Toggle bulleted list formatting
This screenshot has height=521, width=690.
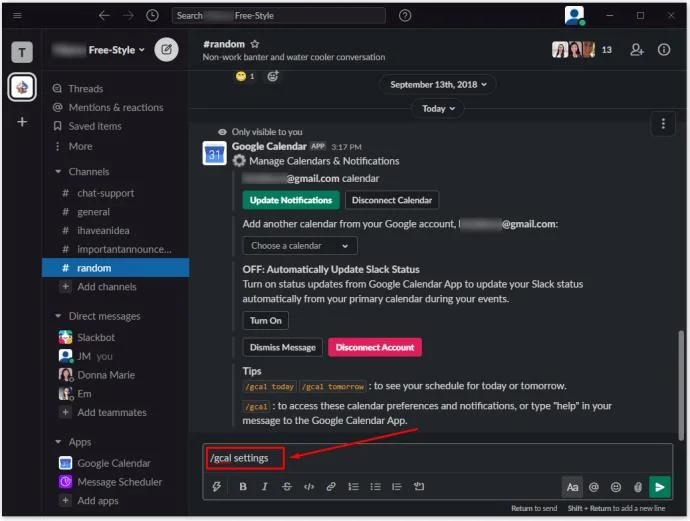[375, 487]
